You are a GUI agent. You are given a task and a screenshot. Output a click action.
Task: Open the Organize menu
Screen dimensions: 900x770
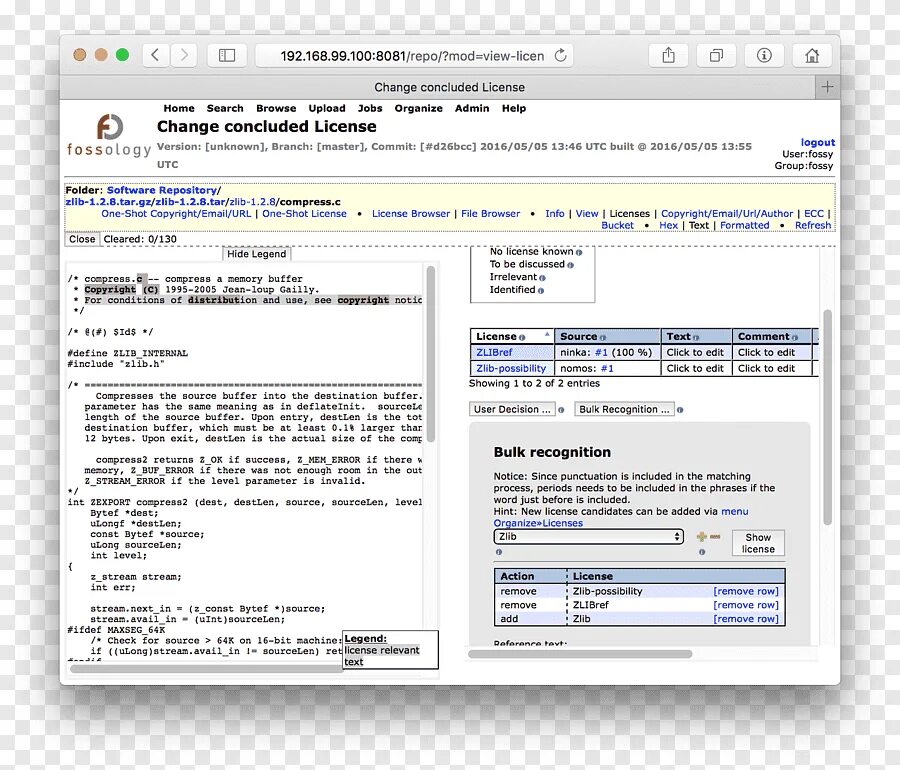pyautogui.click(x=418, y=108)
